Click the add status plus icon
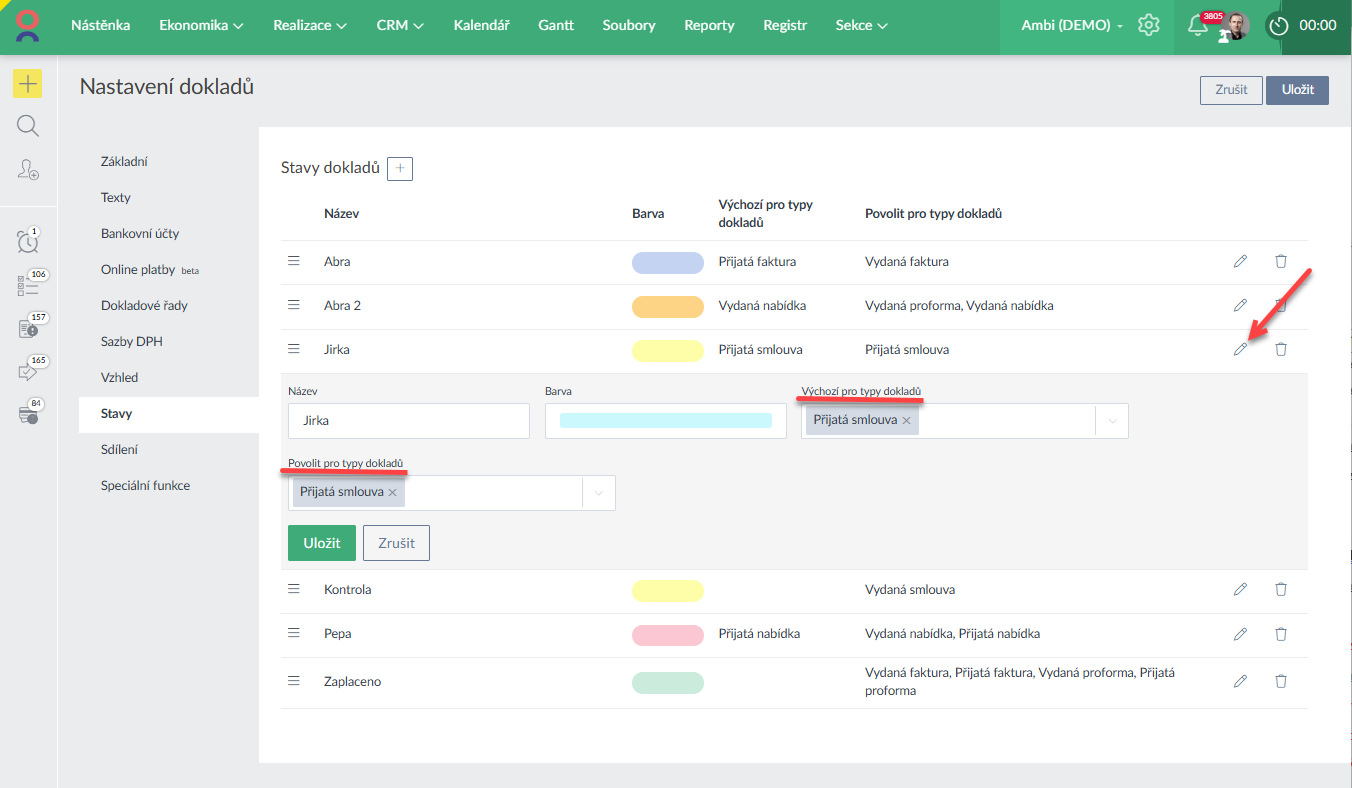Screen dimensions: 1352x788 (x=400, y=169)
